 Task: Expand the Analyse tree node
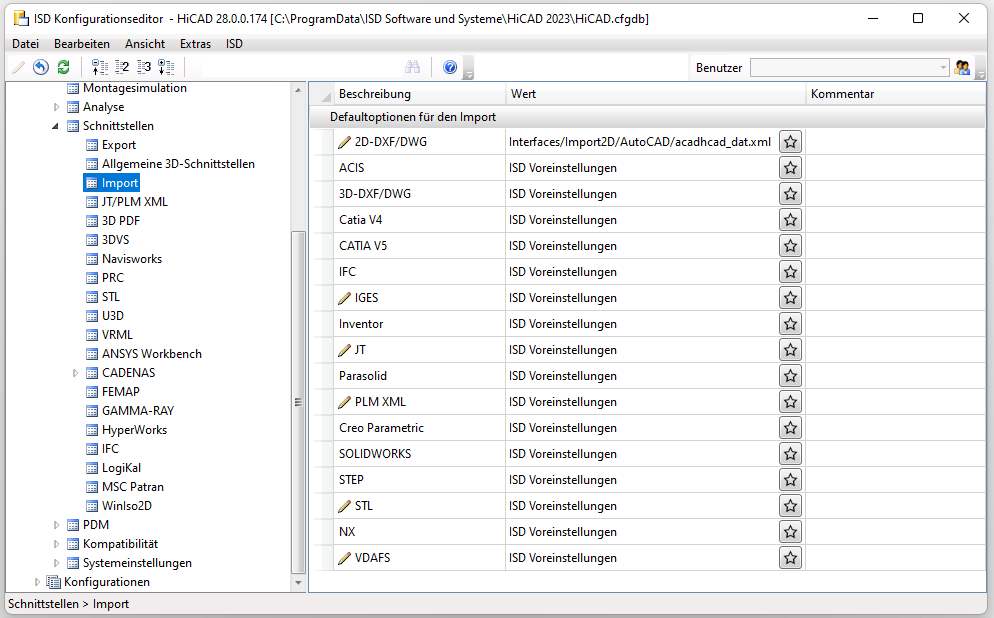coord(56,107)
